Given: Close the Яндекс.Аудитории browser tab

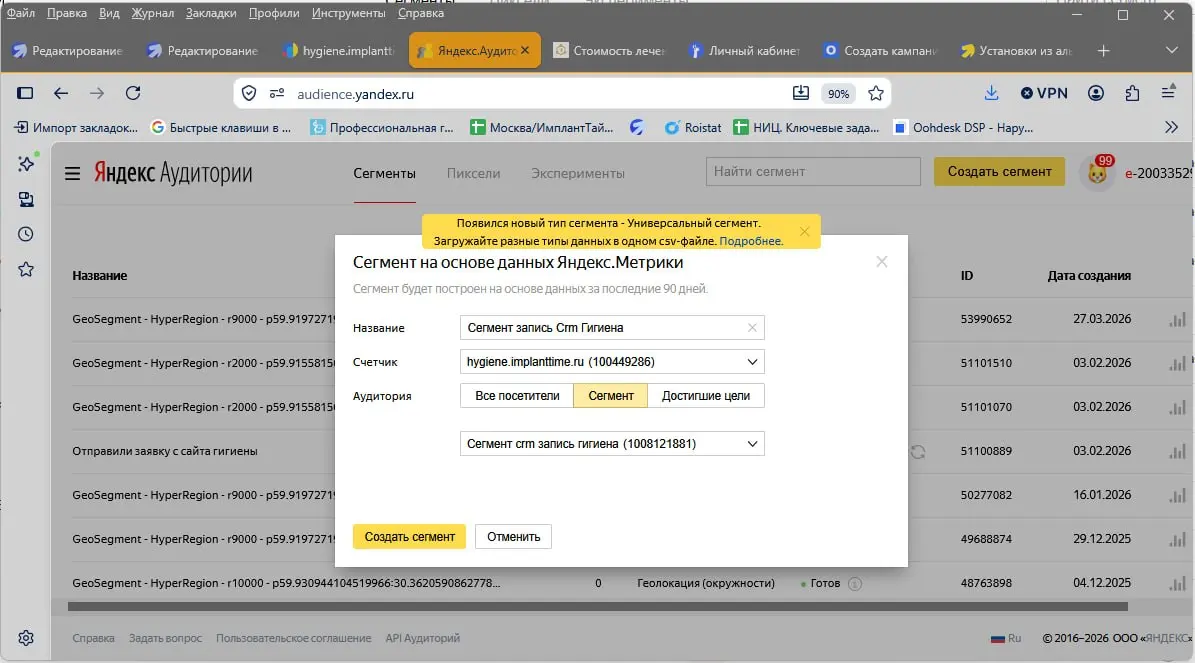Looking at the screenshot, I should tap(525, 50).
